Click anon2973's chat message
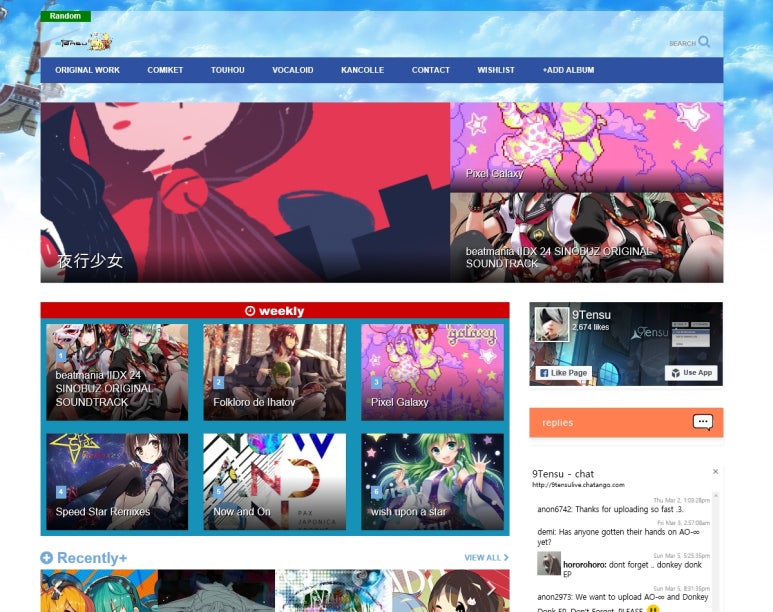This screenshot has width=773, height=612. pyautogui.click(x=623, y=604)
